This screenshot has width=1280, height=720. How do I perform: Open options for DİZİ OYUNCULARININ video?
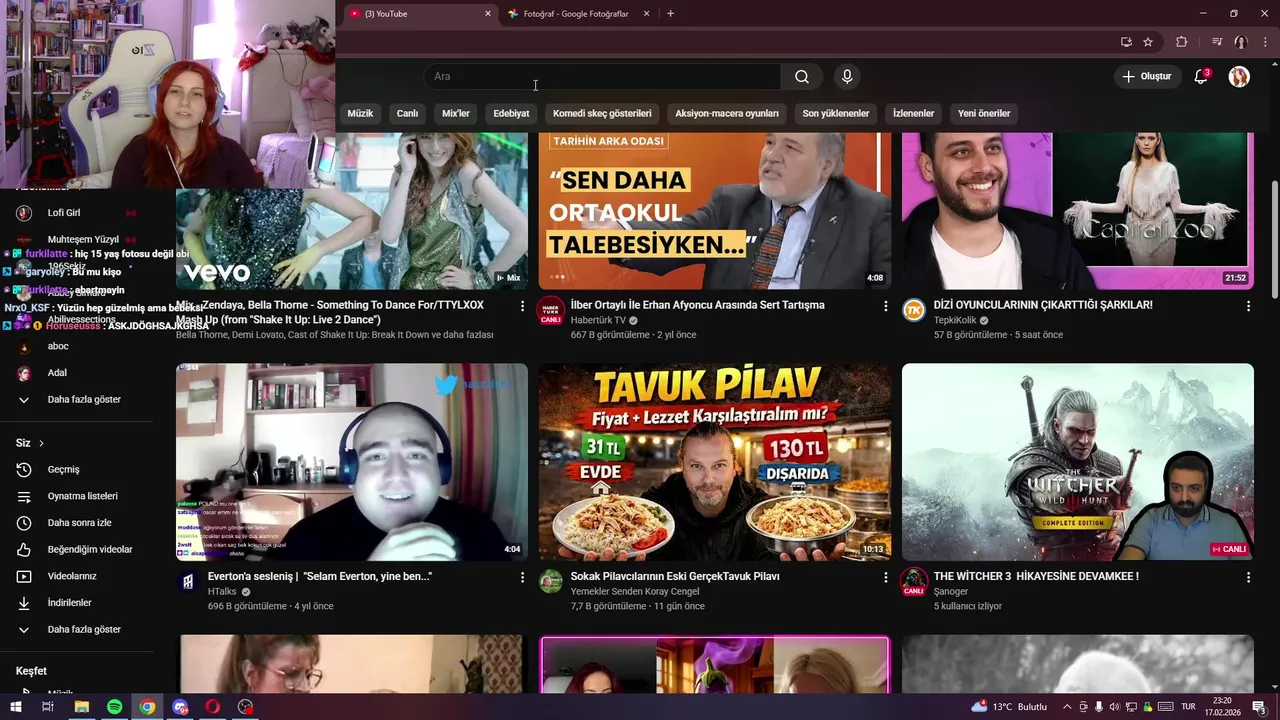[x=1248, y=306]
